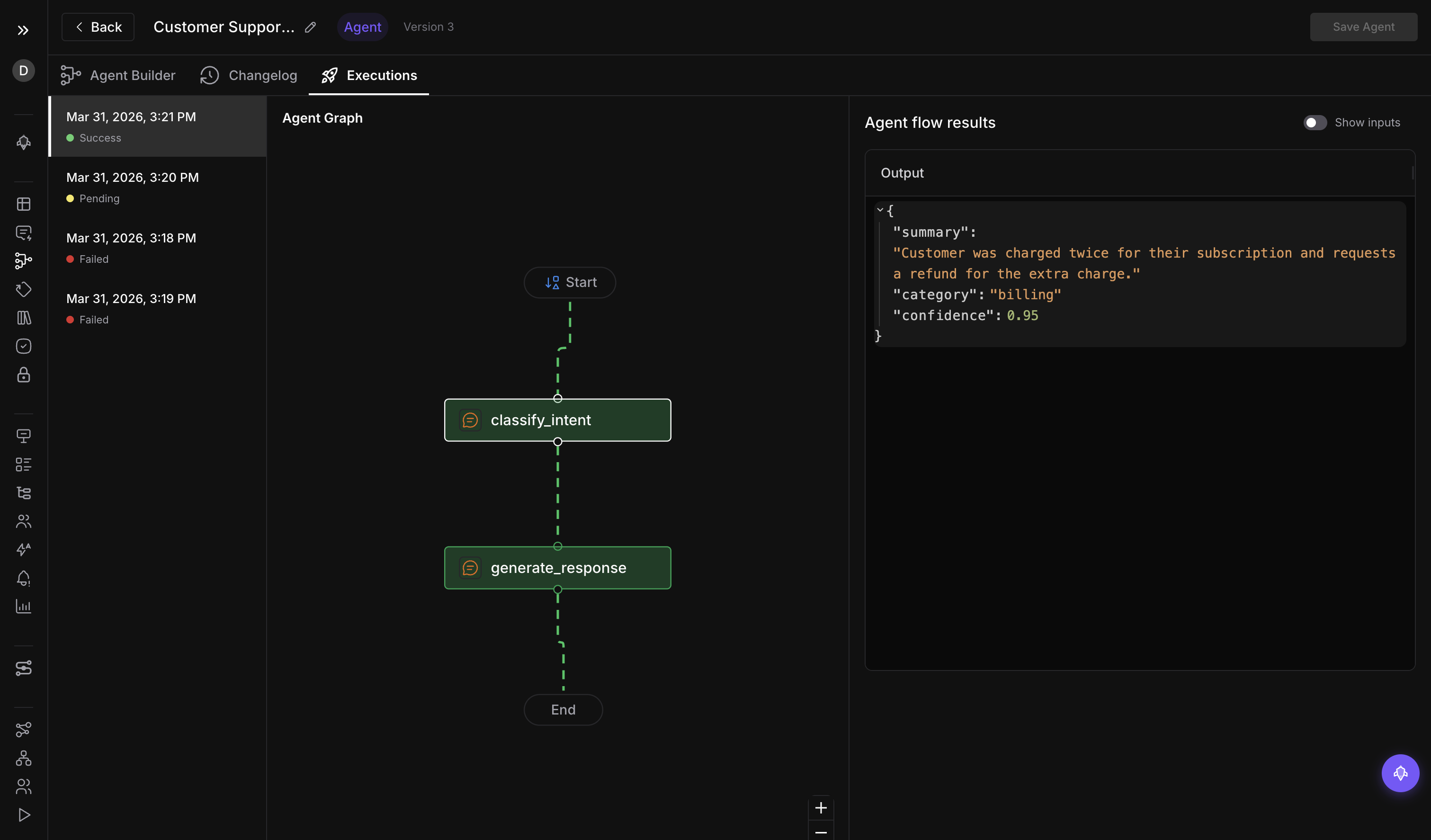Select the successful Mar 31 3:21 PM execution
This screenshot has width=1431, height=840.
click(x=157, y=126)
